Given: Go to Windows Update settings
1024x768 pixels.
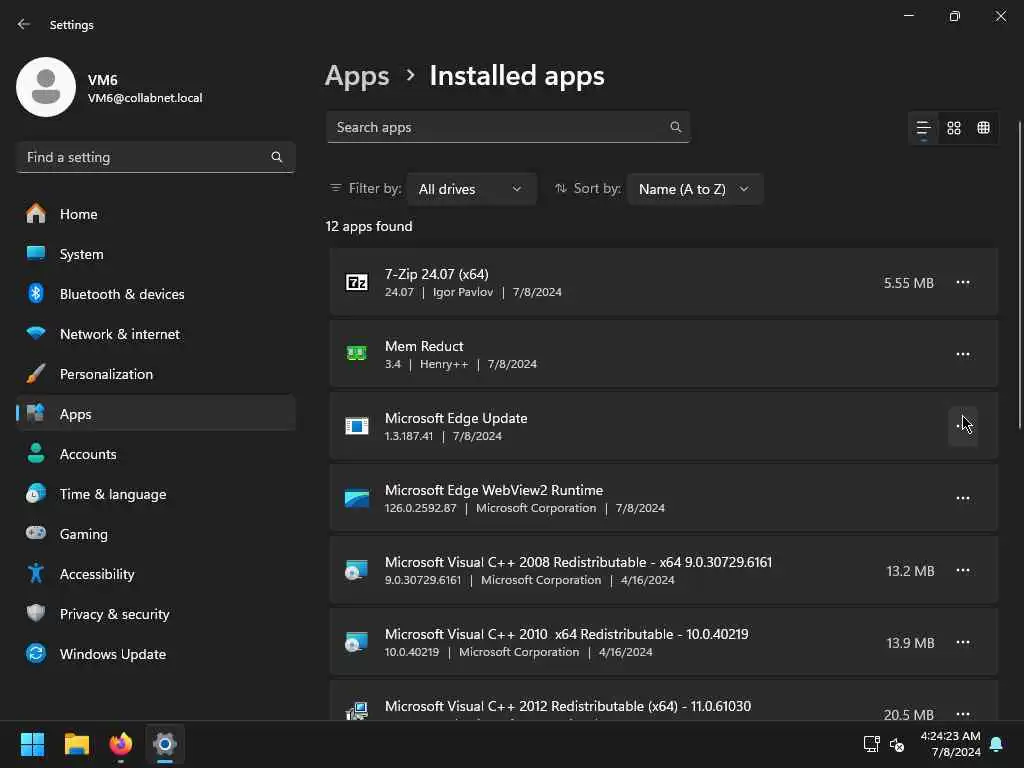Looking at the screenshot, I should click(112, 654).
